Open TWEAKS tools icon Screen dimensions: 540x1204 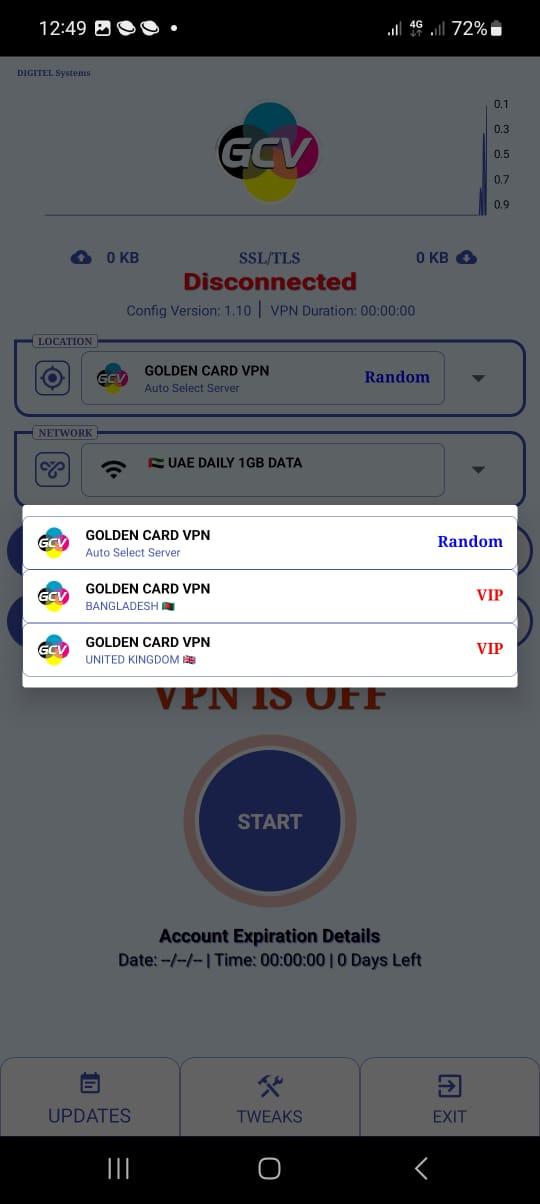pyautogui.click(x=270, y=1085)
